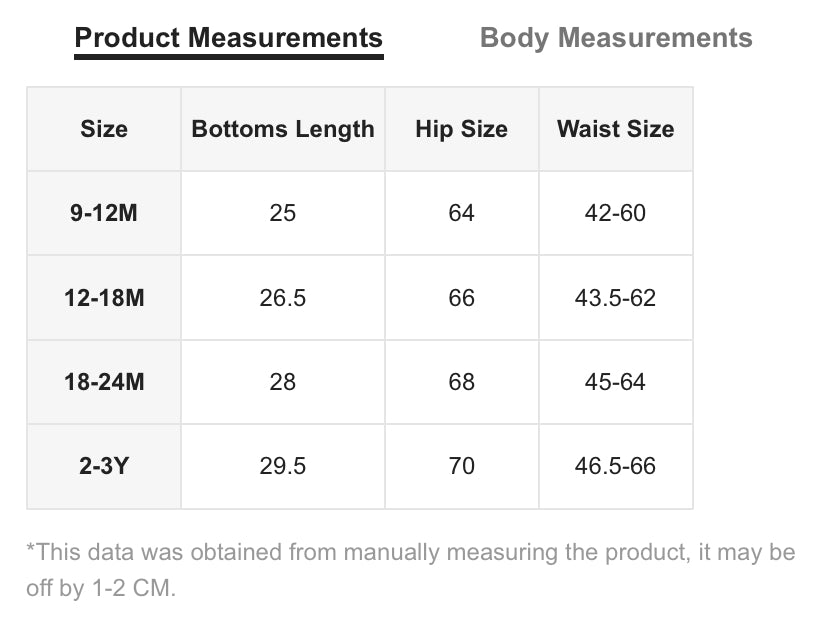Viewport: 828px width, 642px height.
Task: Select the 2-3Y size row label
Action: [x=104, y=466]
